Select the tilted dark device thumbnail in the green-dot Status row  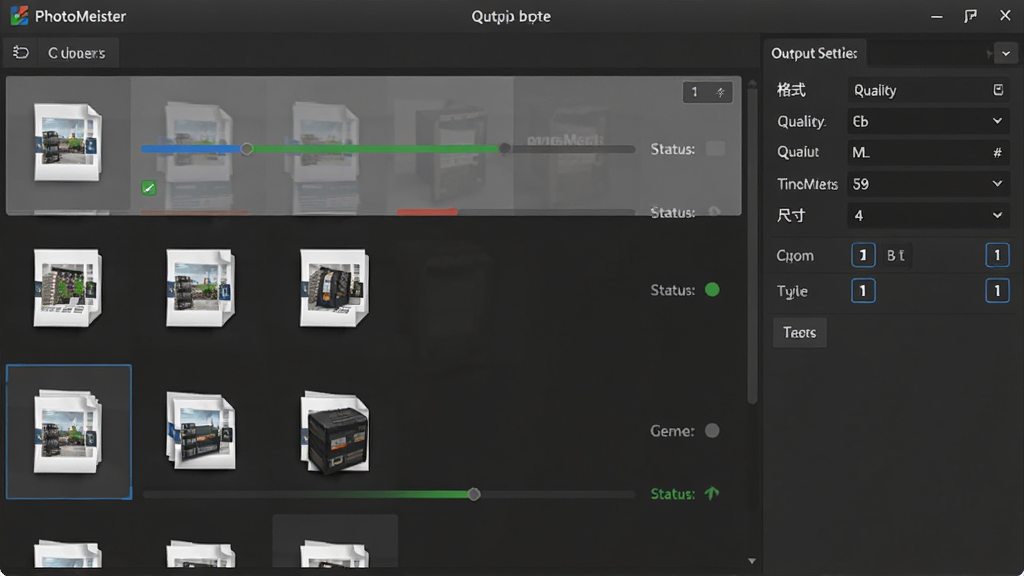pos(334,287)
